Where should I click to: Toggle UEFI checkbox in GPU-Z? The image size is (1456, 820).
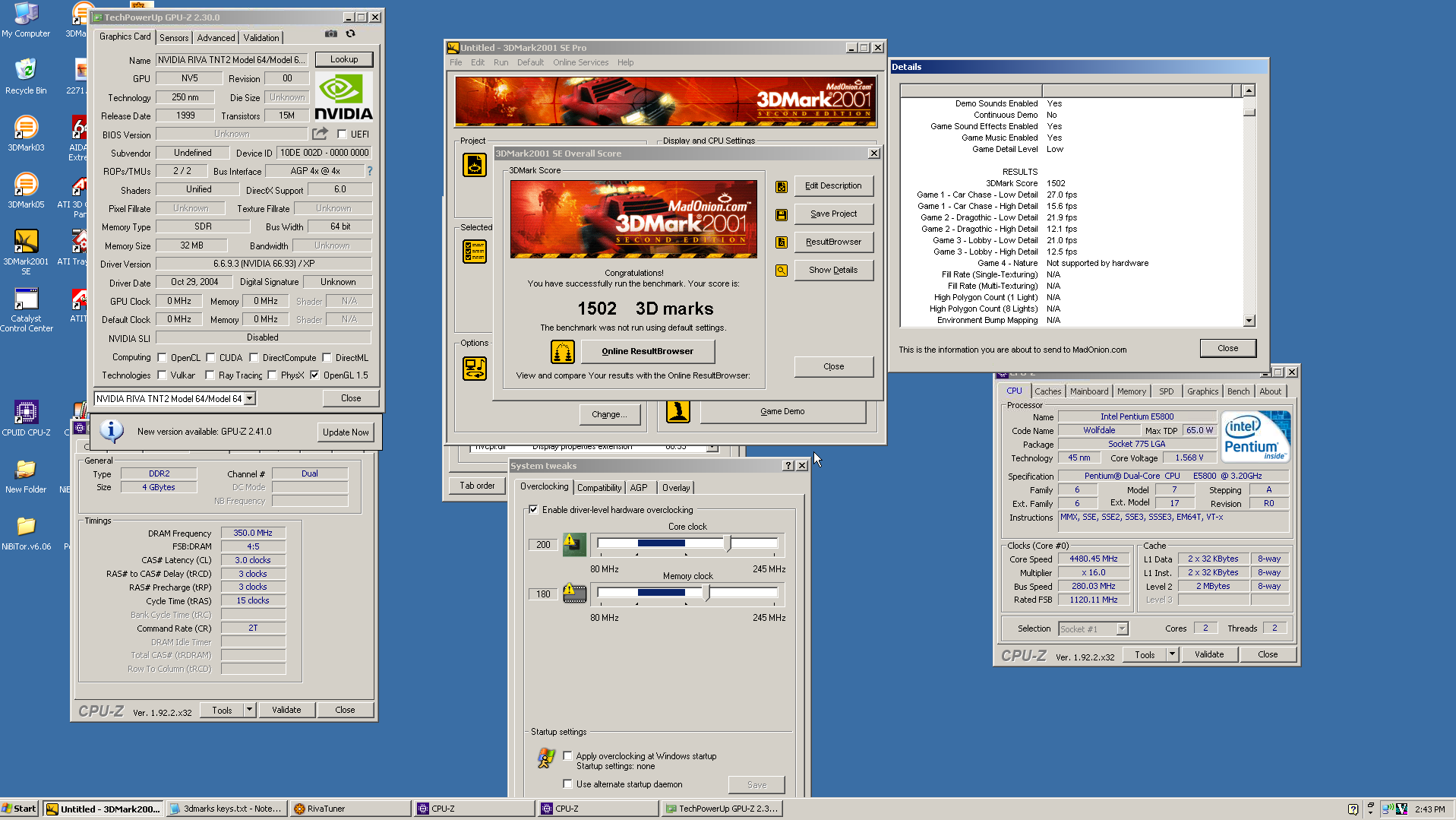pyautogui.click(x=343, y=135)
